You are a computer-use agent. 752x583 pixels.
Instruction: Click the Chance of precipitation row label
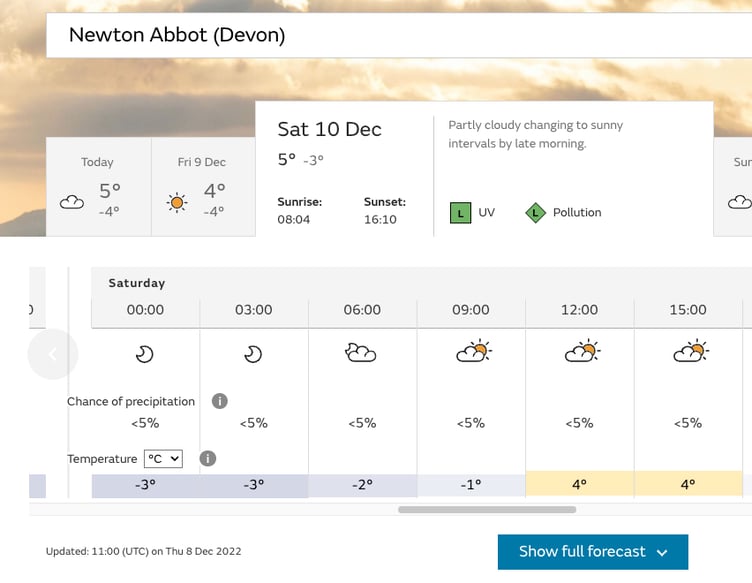point(131,401)
